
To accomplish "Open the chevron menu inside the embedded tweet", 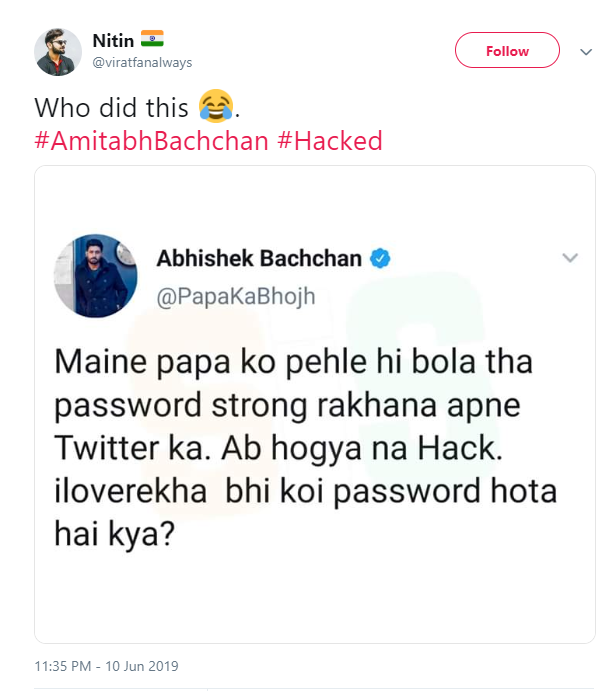I will click(x=570, y=259).
